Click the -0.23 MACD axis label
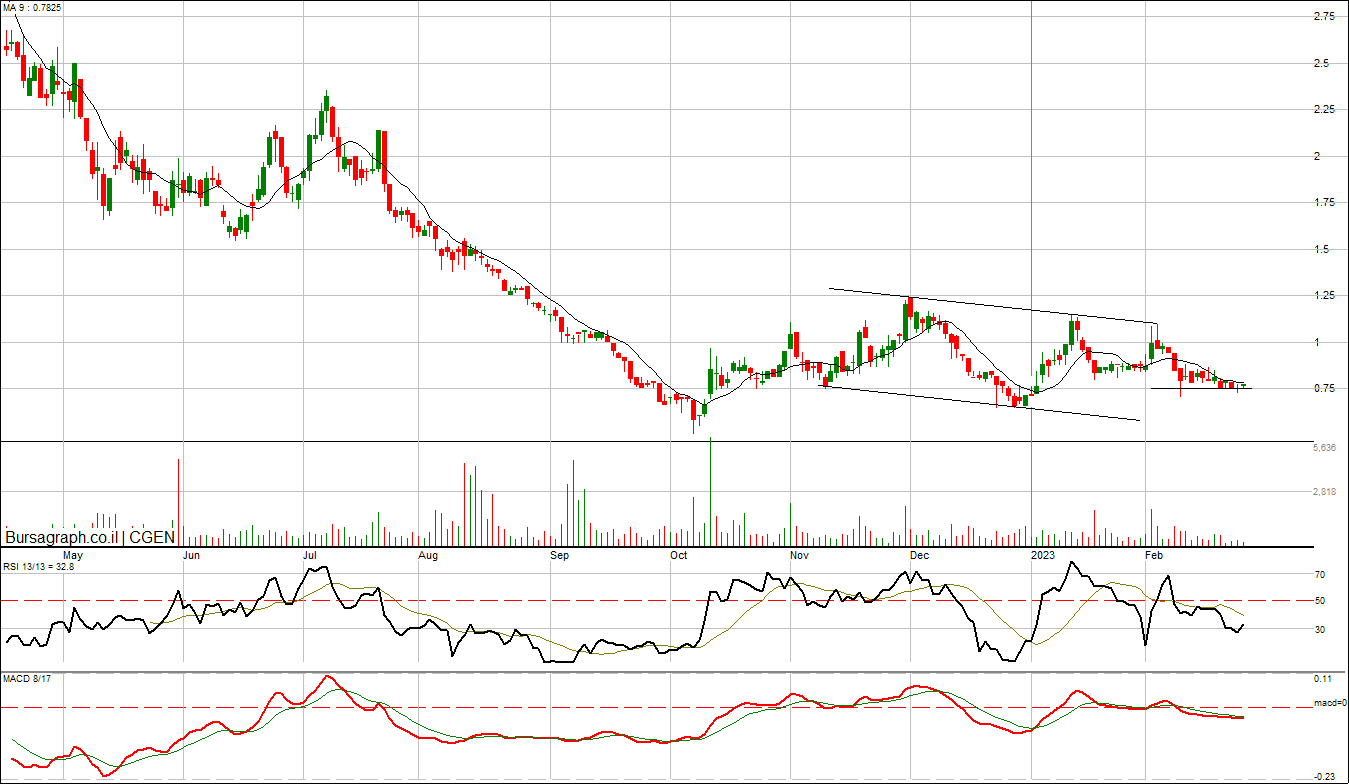1349x784 pixels. (1325, 776)
